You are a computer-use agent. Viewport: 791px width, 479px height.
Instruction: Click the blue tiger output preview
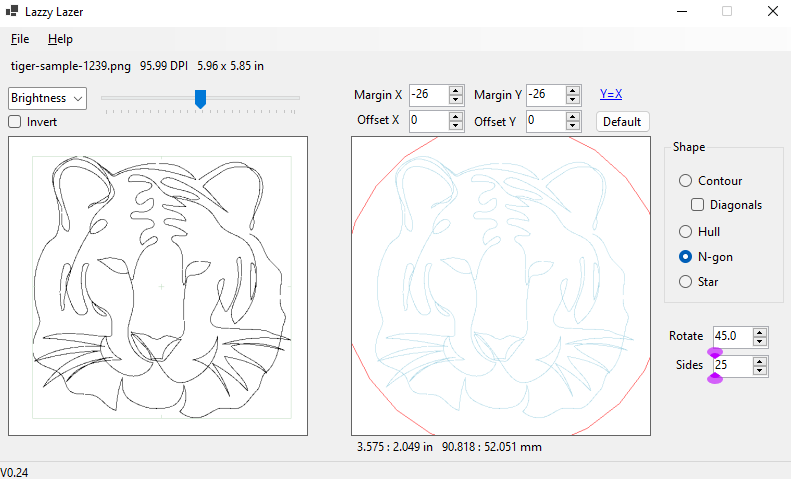pyautogui.click(x=501, y=286)
